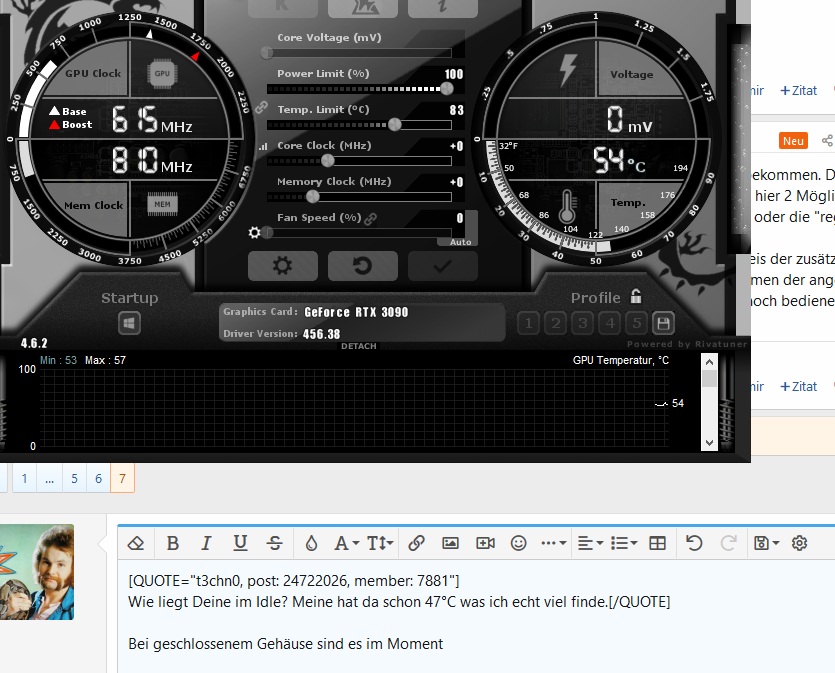
Task: Open text alignment dropdown
Action: coord(590,543)
